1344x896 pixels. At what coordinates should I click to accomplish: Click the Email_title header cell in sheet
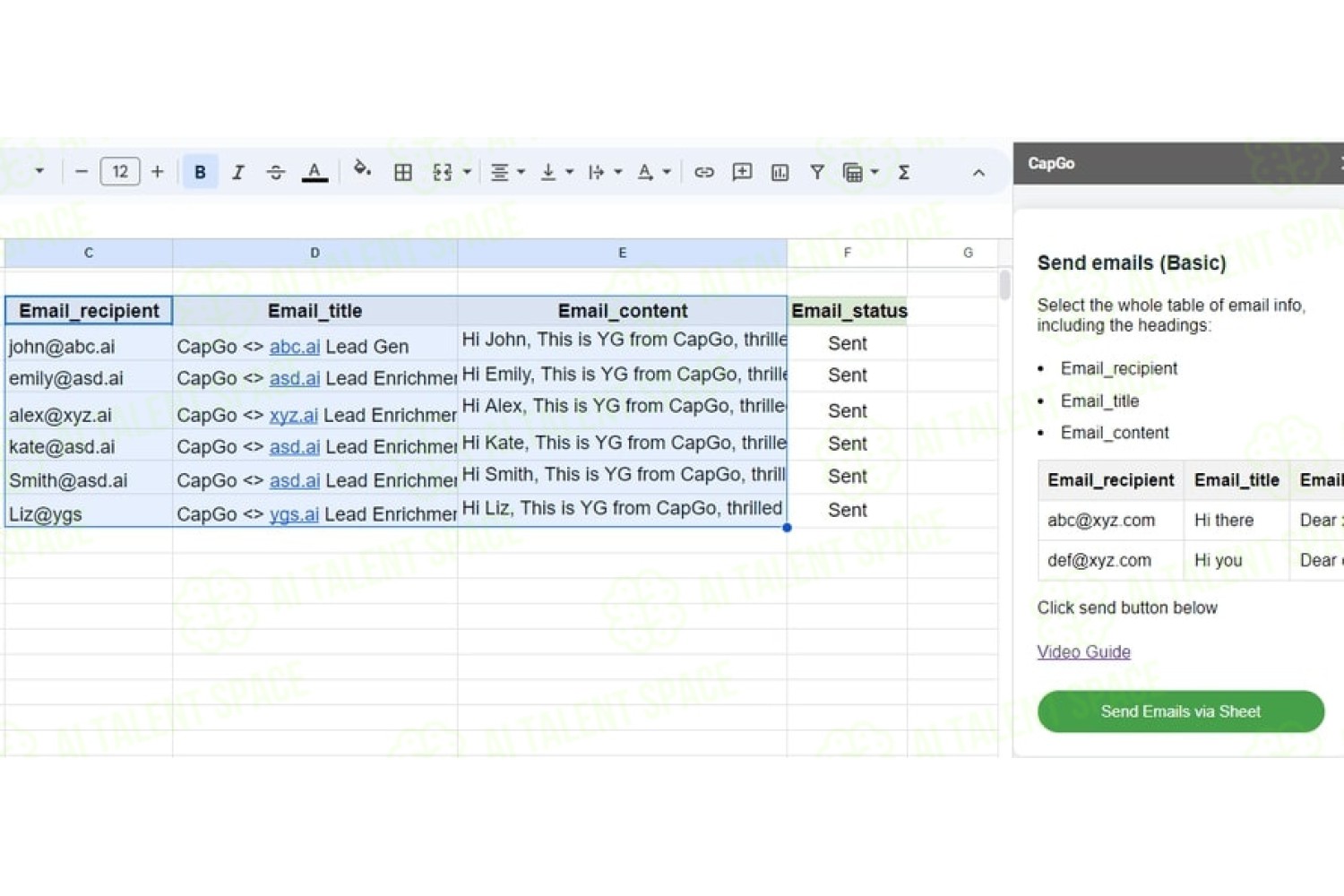(315, 311)
